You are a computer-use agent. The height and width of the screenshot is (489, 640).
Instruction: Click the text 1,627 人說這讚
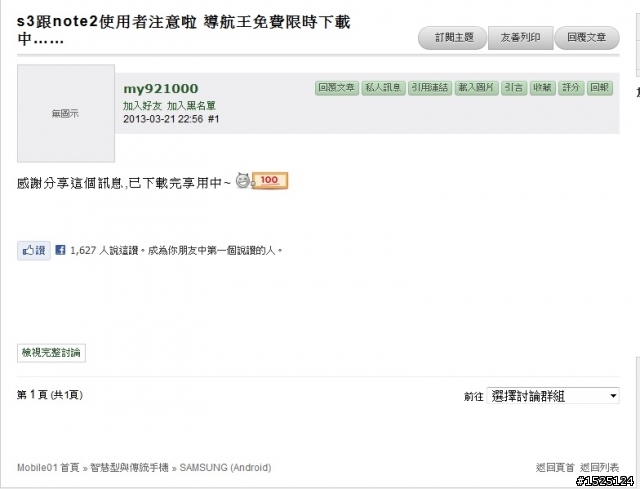[x=104, y=250]
